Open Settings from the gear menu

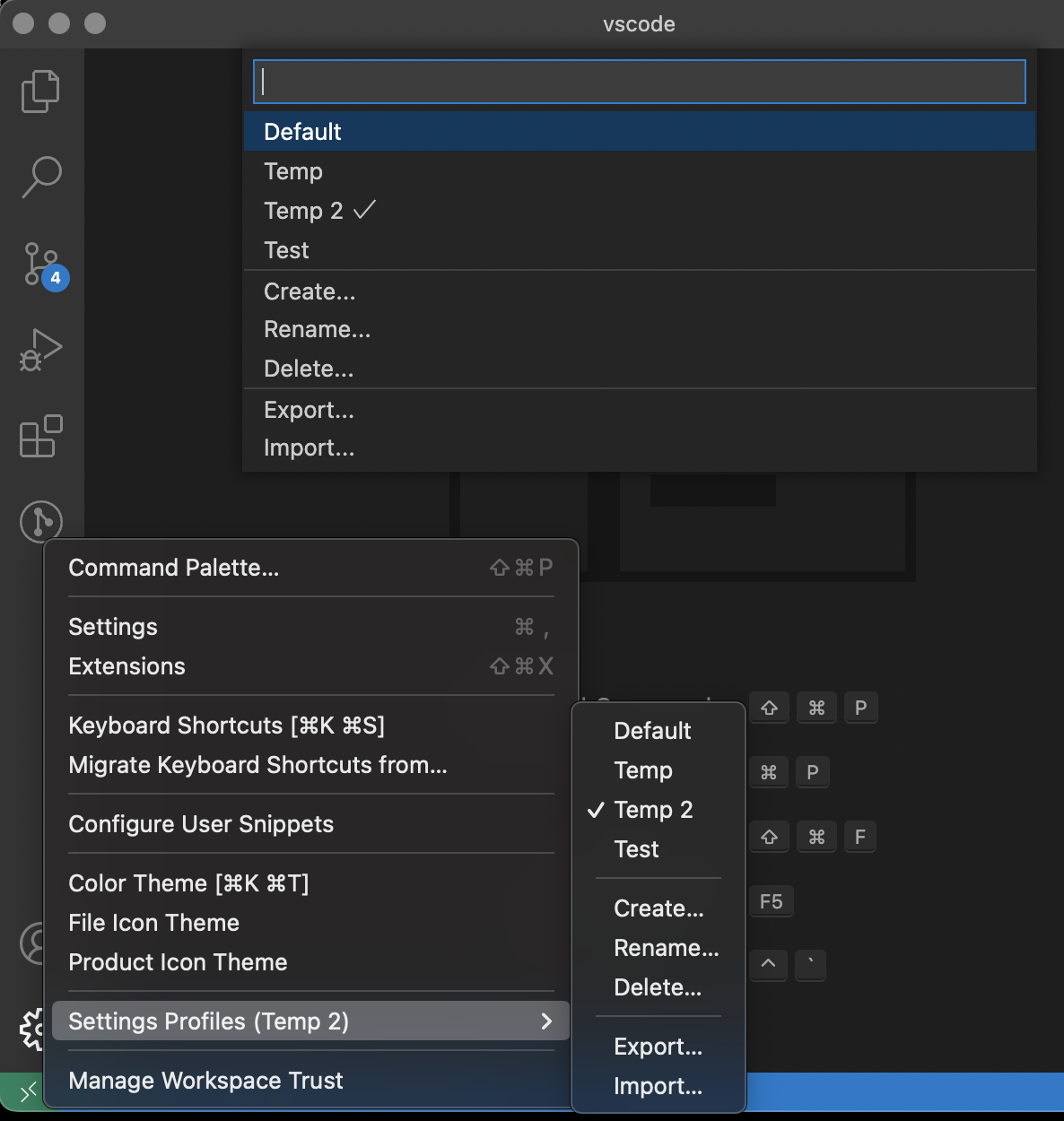tap(113, 627)
